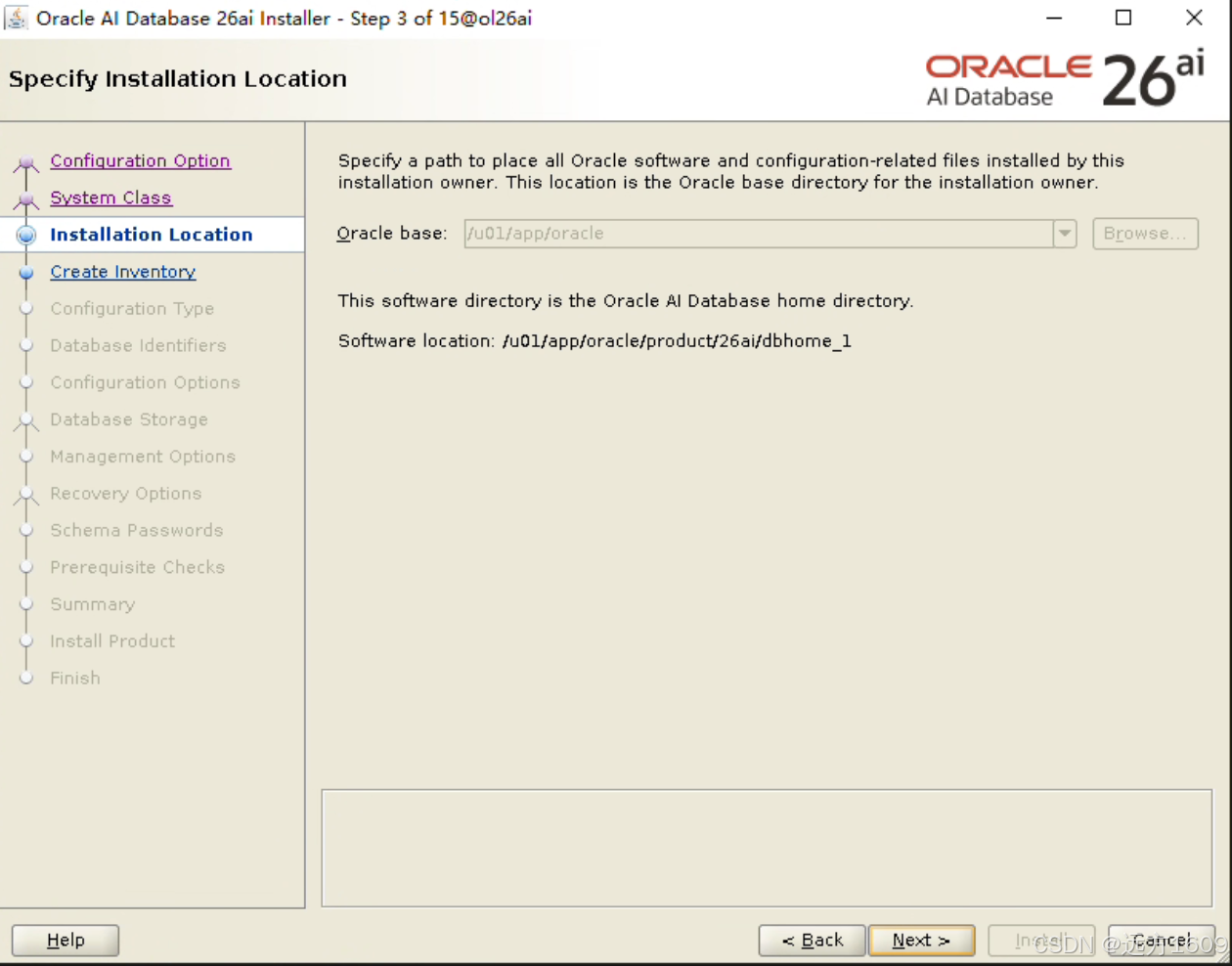Click the Schema Passwords step label
1232x966 pixels.
pyautogui.click(x=137, y=530)
